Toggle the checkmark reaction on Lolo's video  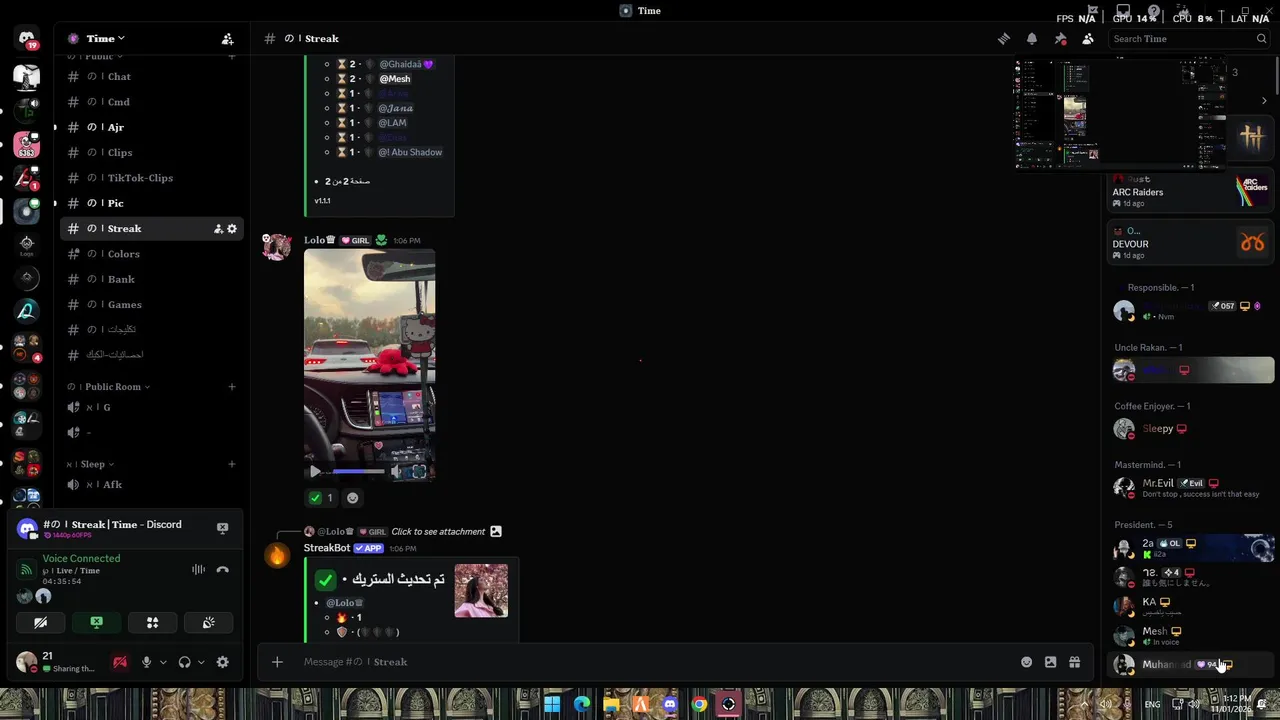322,498
